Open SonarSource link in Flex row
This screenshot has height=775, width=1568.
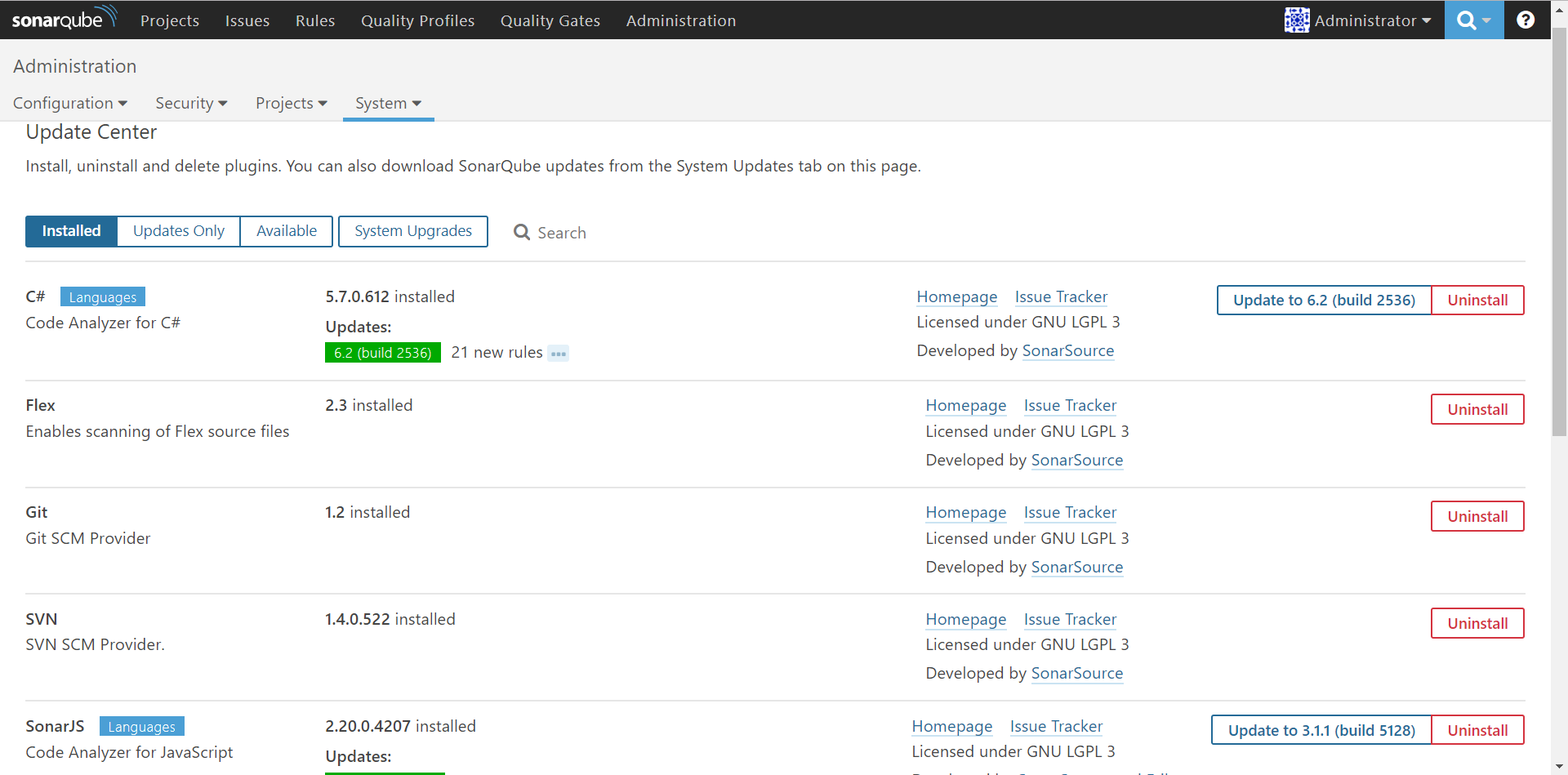coord(1077,461)
